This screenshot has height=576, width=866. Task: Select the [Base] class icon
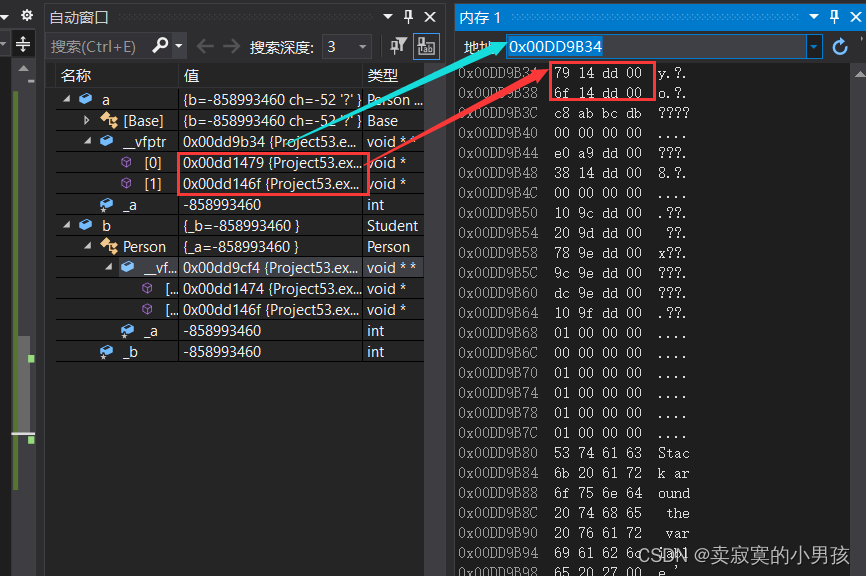coord(109,120)
